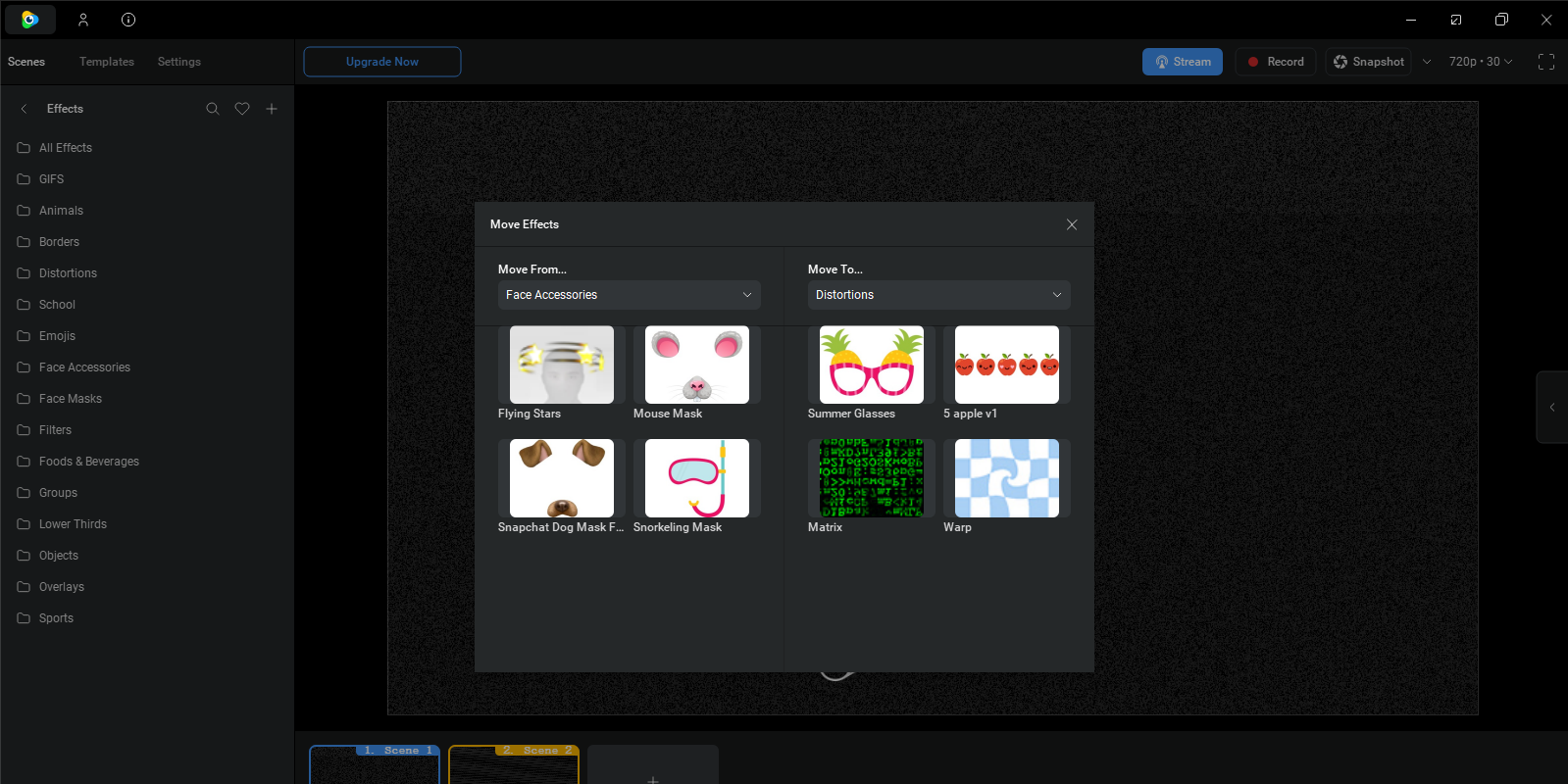Viewport: 1568px width, 784px height.
Task: Expand the Snapshot options arrow
Action: 1427,62
